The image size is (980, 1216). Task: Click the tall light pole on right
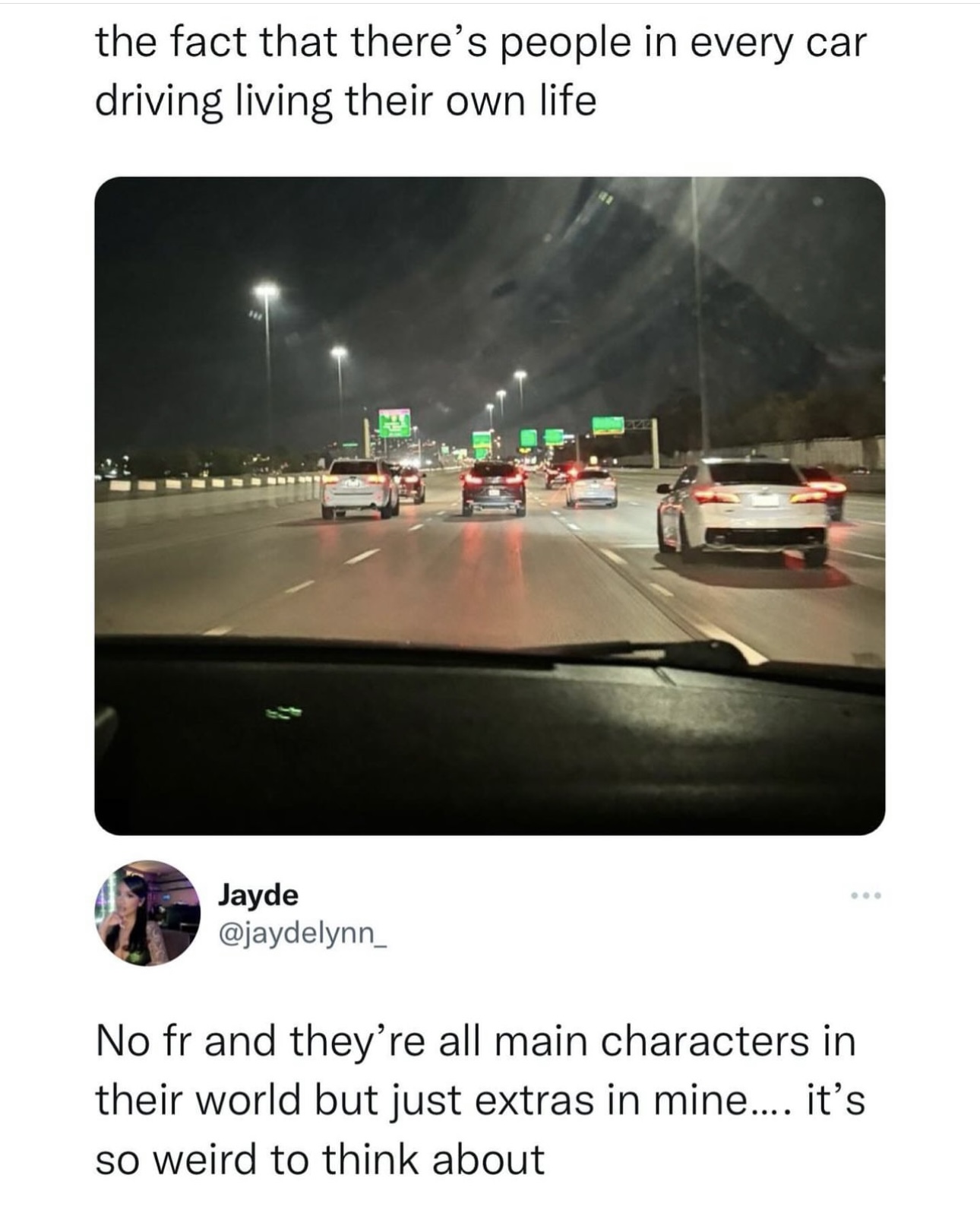(700, 315)
